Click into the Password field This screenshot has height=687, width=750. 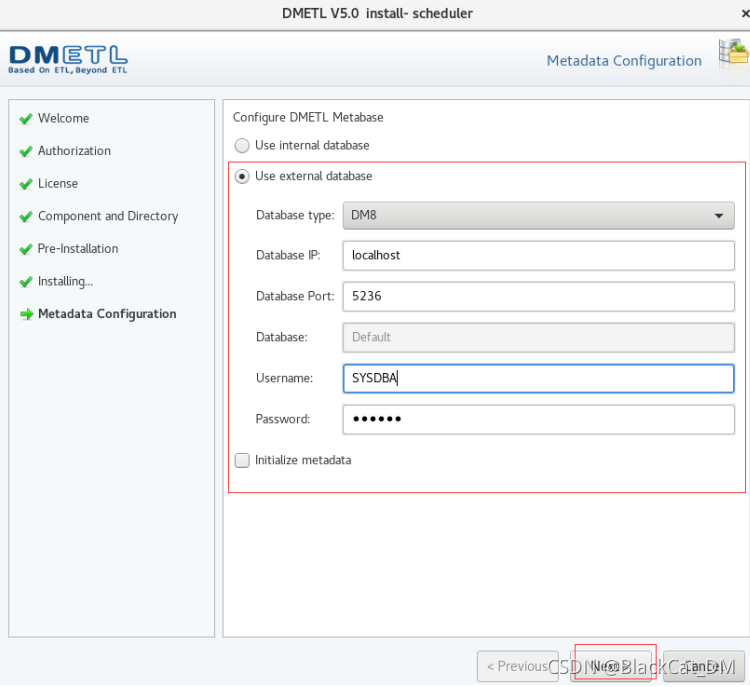tap(538, 420)
